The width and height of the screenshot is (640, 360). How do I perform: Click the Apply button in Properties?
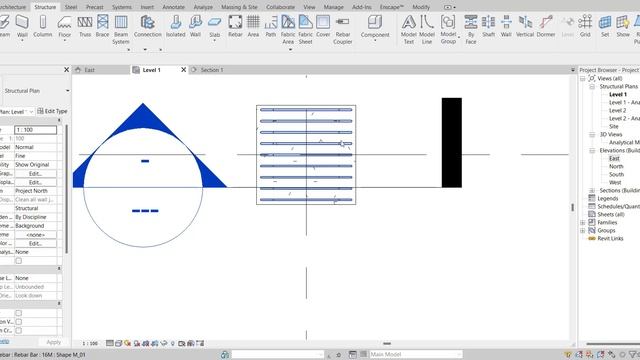(53, 342)
